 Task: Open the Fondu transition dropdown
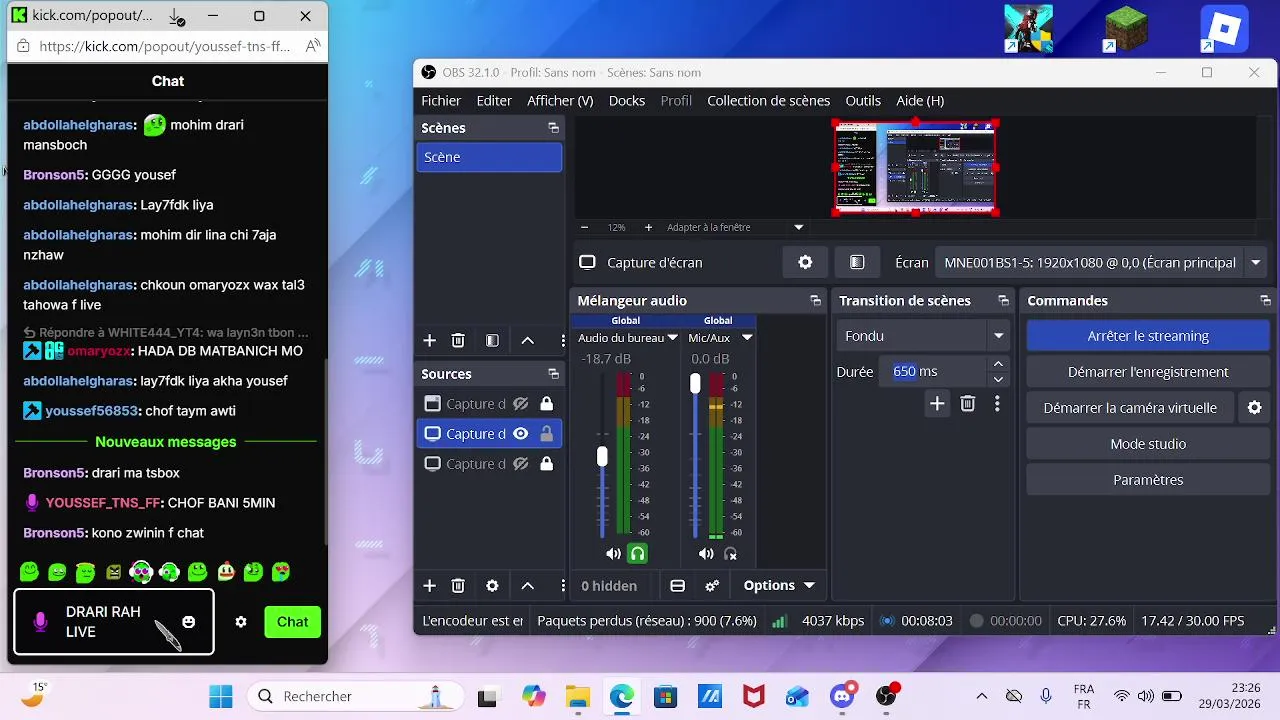tap(922, 336)
